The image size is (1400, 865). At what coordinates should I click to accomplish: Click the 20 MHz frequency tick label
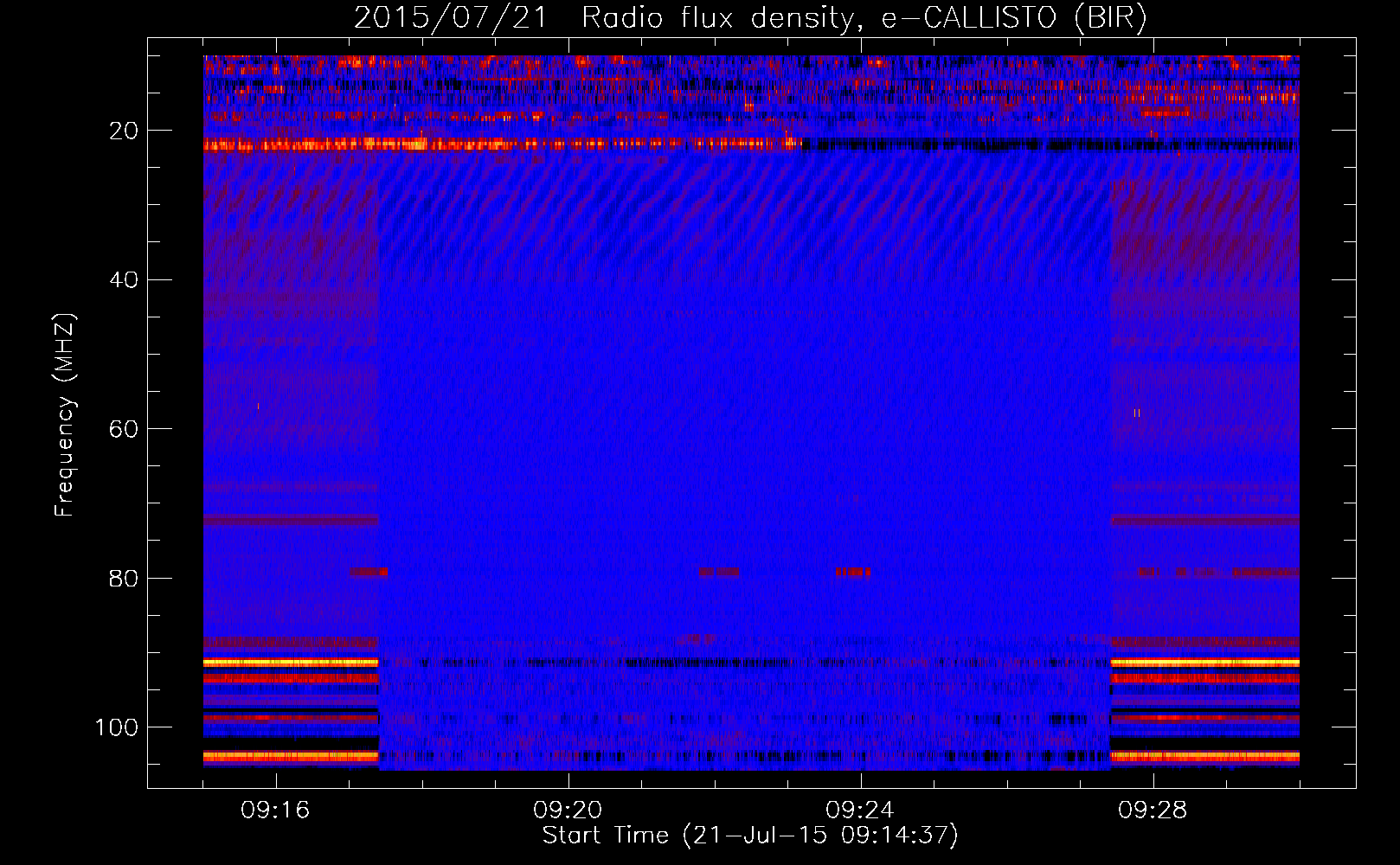click(124, 131)
